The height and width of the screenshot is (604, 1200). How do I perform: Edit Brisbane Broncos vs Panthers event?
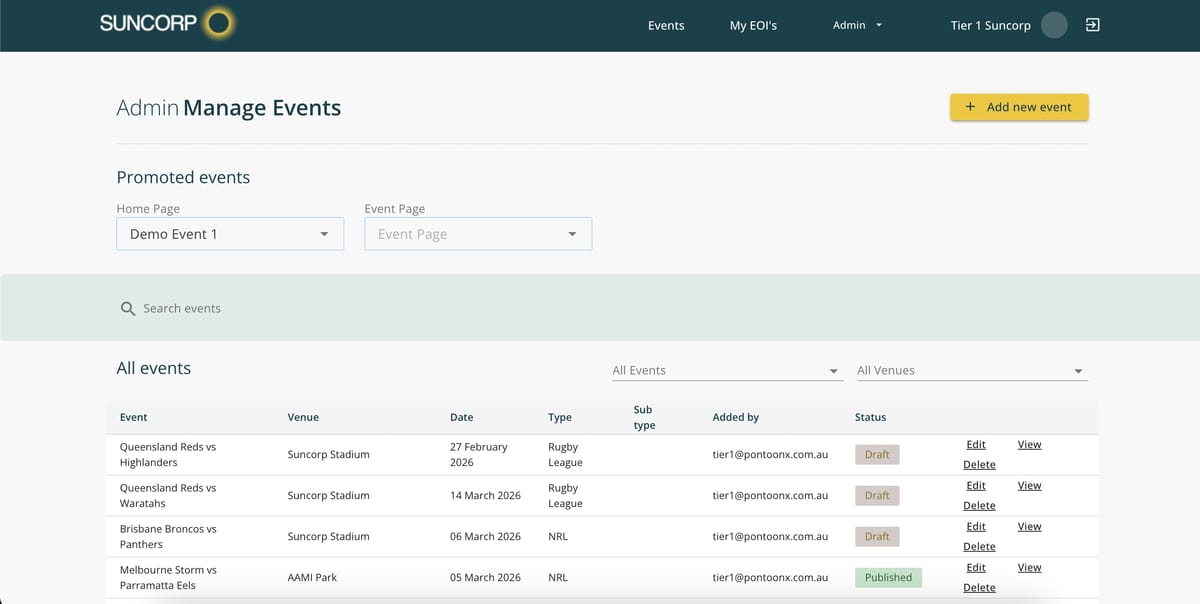(976, 527)
